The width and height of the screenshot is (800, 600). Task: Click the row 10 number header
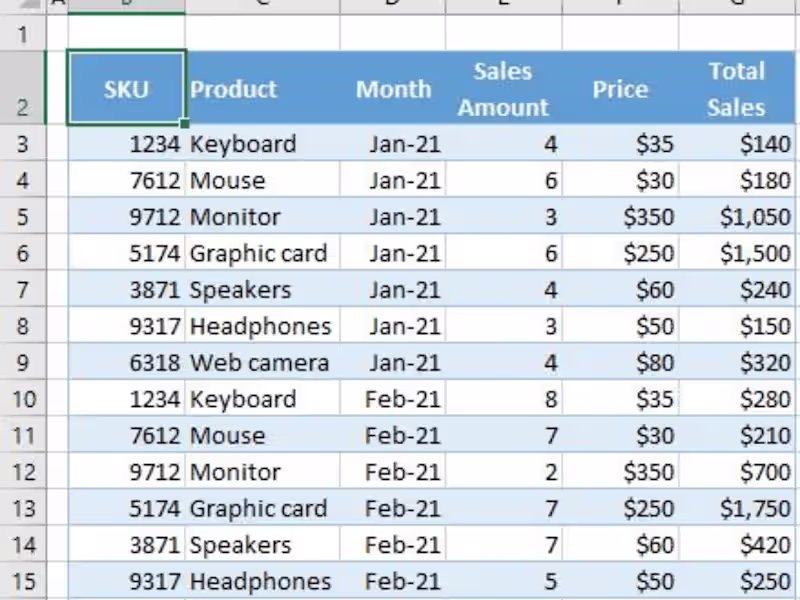23,399
